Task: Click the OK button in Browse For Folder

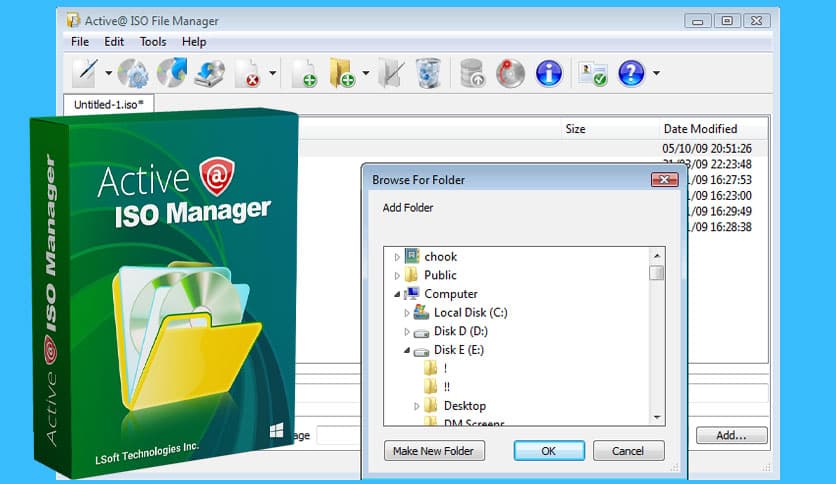Action: 549,451
